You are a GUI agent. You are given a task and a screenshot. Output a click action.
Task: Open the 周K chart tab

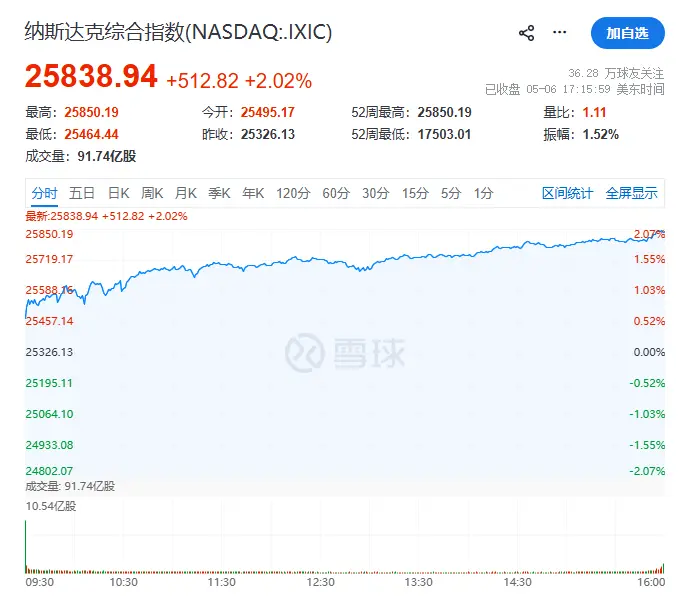pos(152,193)
